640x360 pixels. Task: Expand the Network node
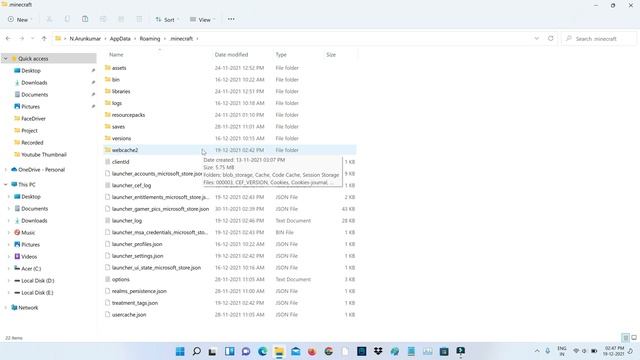click(x=6, y=308)
